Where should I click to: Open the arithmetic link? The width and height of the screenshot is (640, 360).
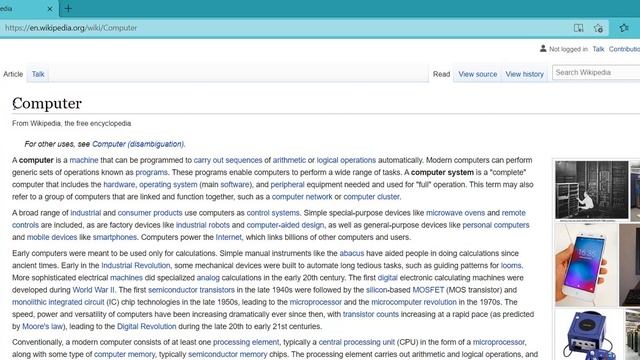pos(289,160)
